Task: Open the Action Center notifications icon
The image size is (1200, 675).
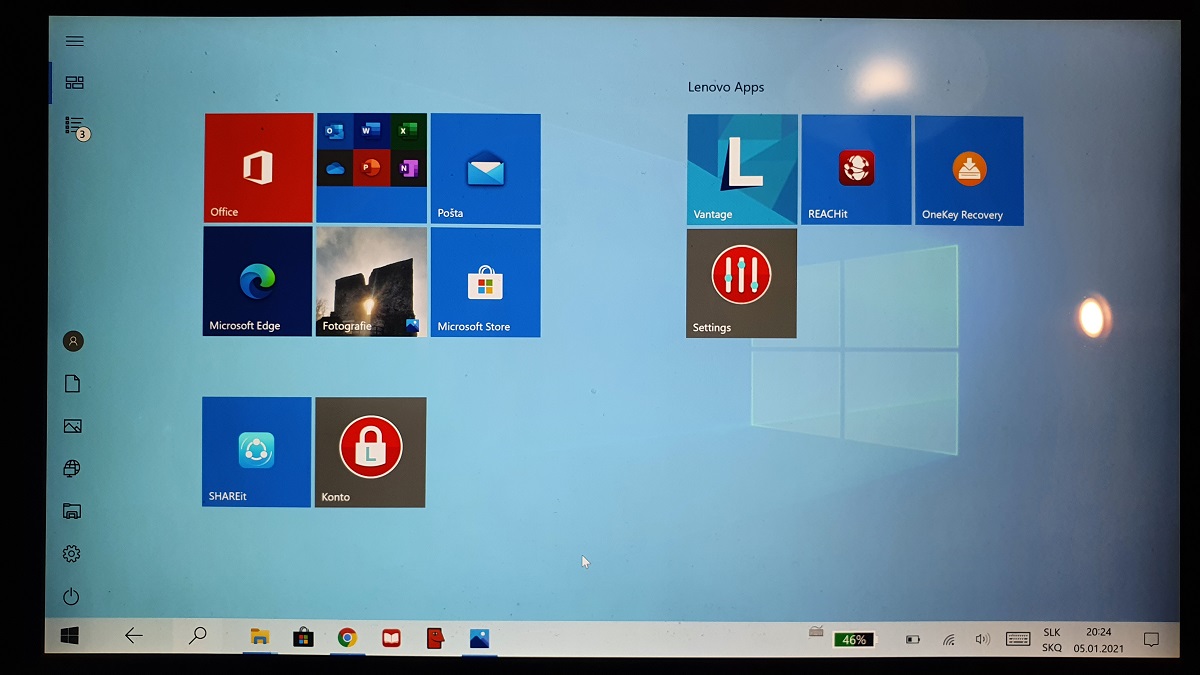Action: 1151,640
